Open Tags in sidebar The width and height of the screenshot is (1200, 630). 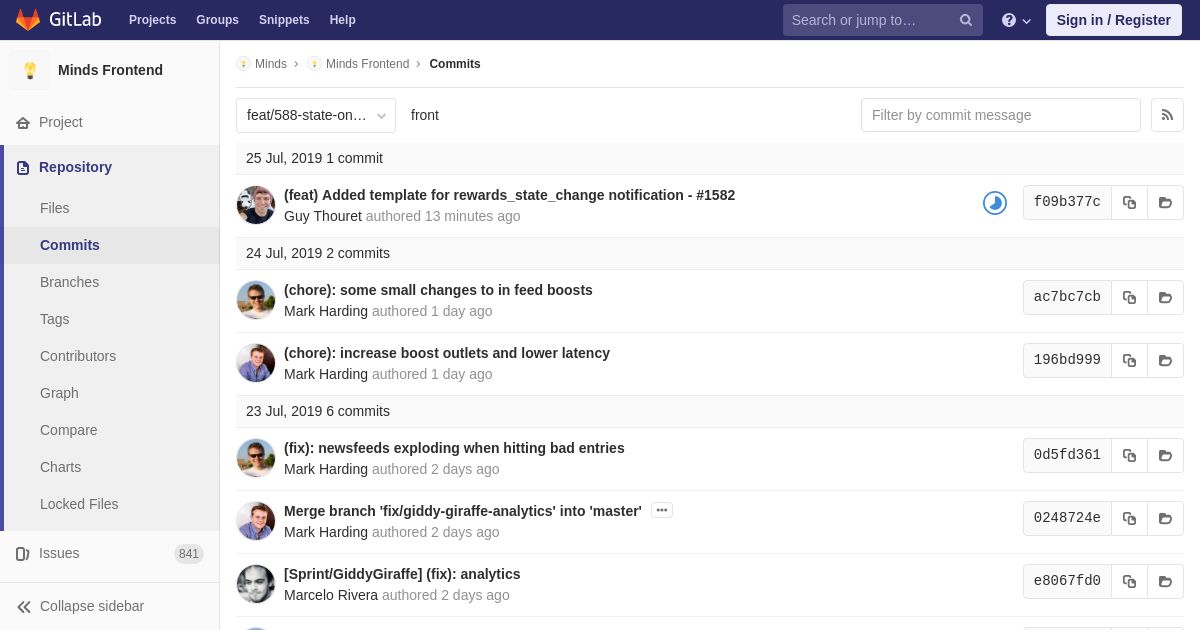coord(55,319)
